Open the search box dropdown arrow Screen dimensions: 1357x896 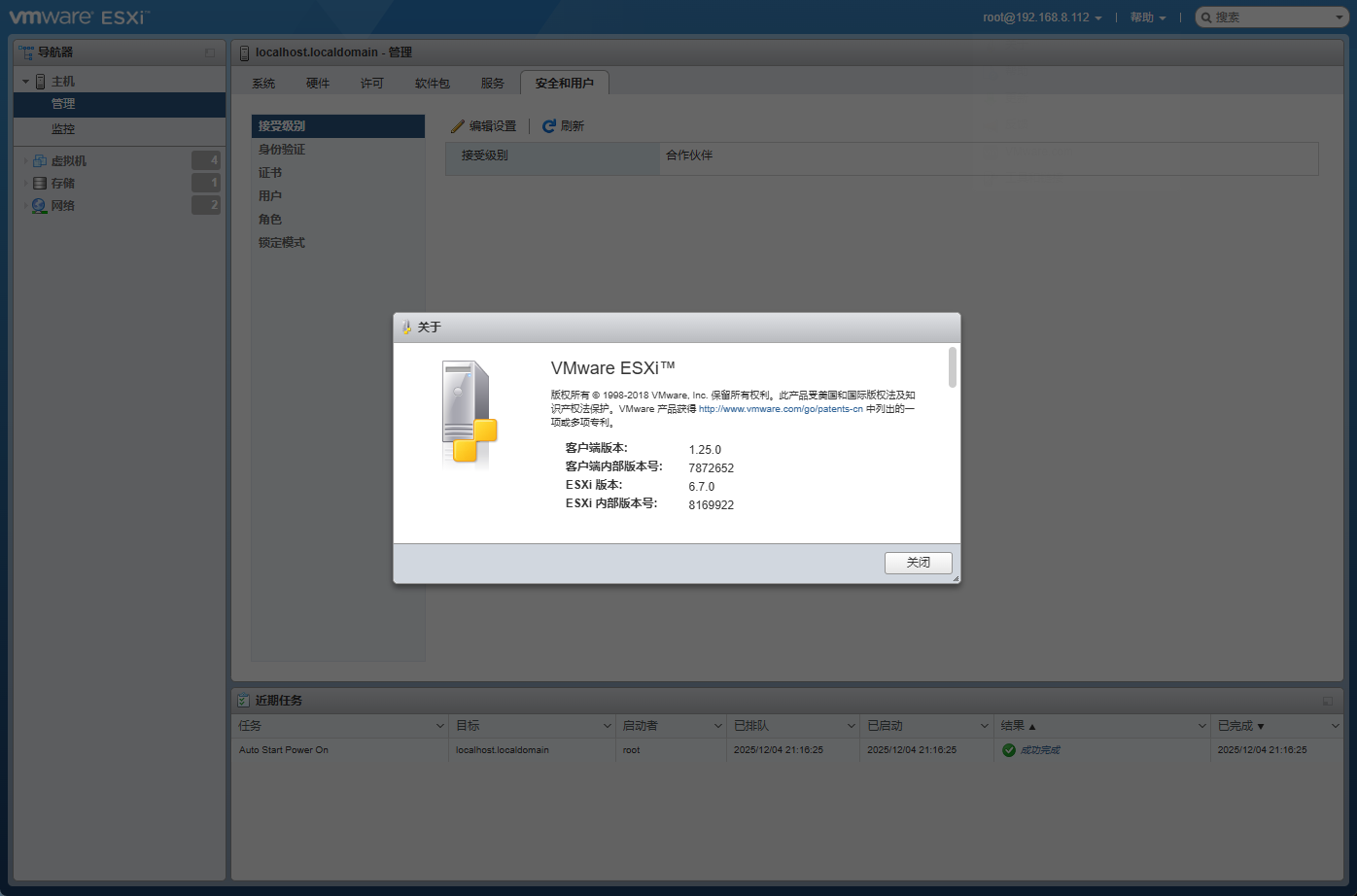point(1340,17)
